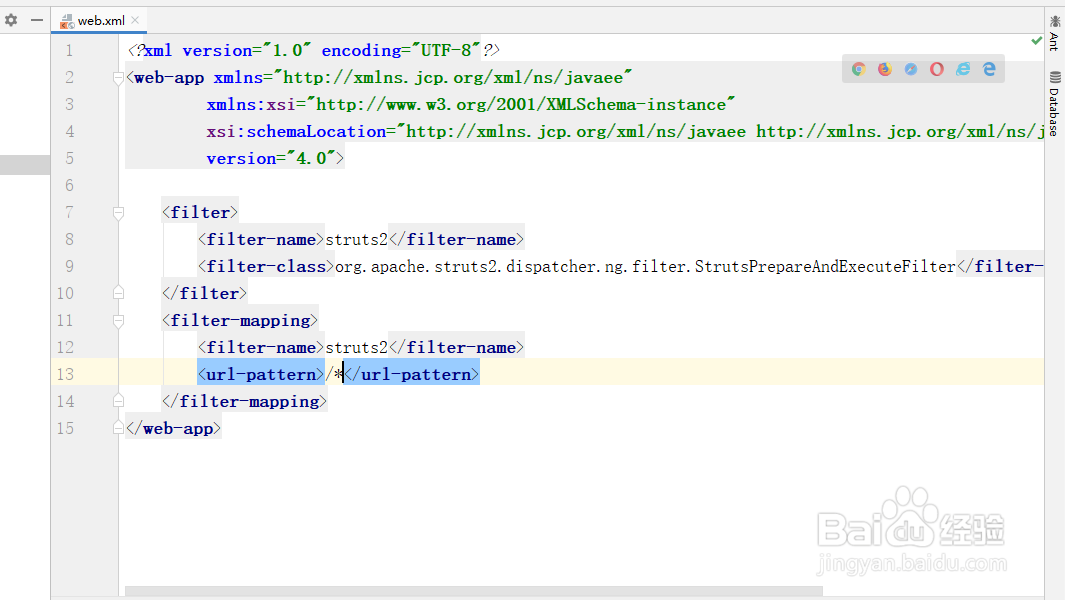Screen dimensions: 1065x600
Task: Click line number 13 in gutter
Action: (65, 374)
